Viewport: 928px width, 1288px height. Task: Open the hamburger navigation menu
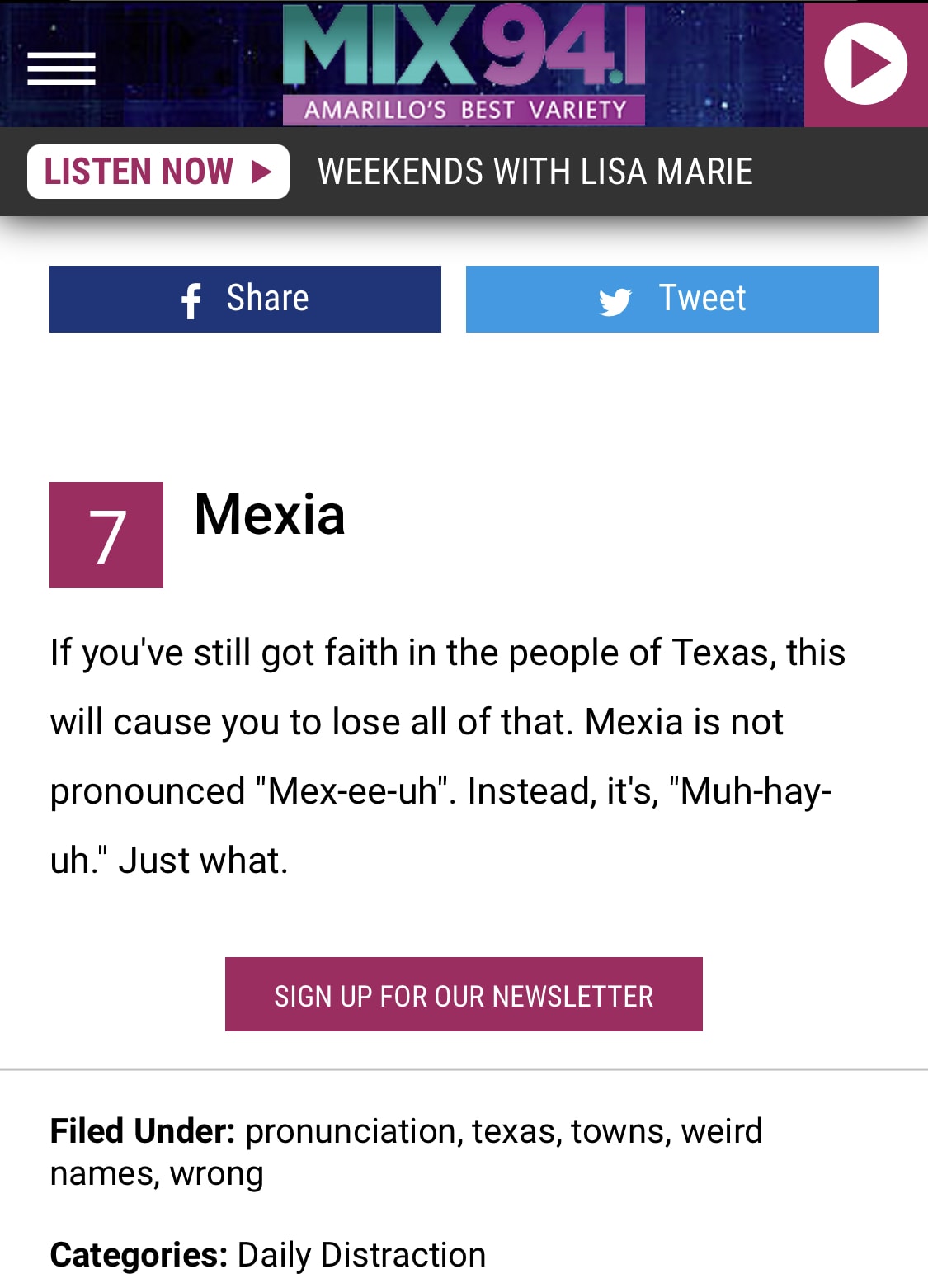click(x=61, y=68)
